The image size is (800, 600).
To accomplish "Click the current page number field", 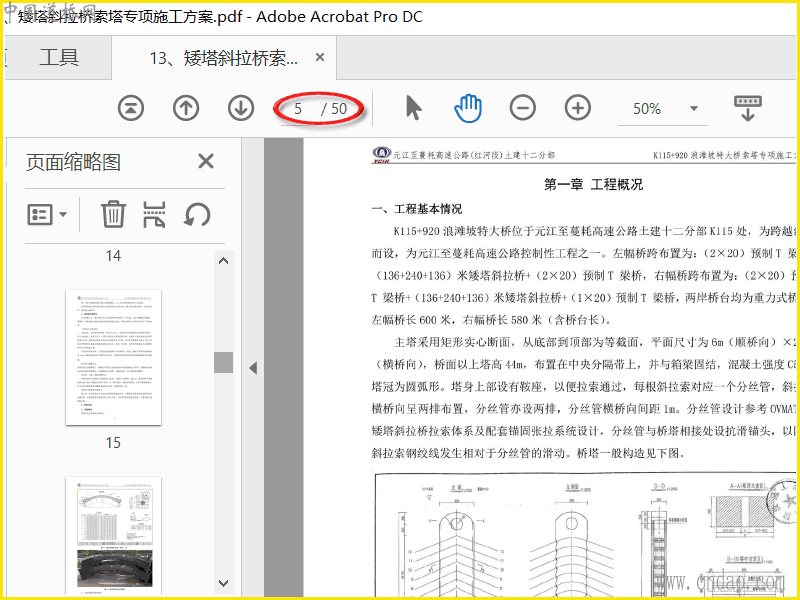I will [298, 109].
